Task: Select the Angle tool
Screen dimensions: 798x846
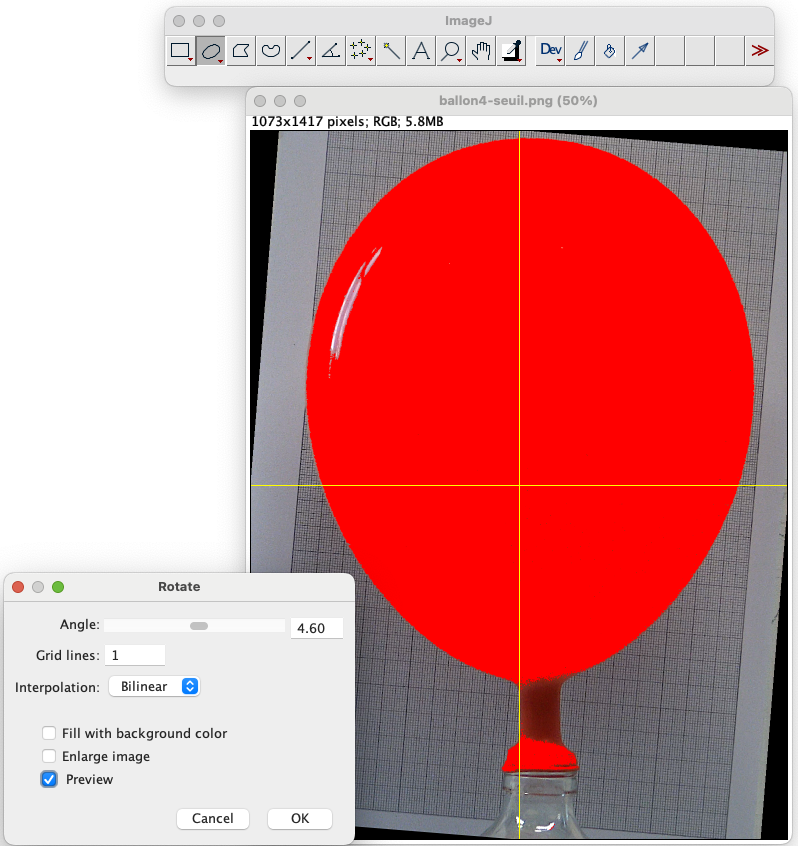Action: pyautogui.click(x=331, y=51)
